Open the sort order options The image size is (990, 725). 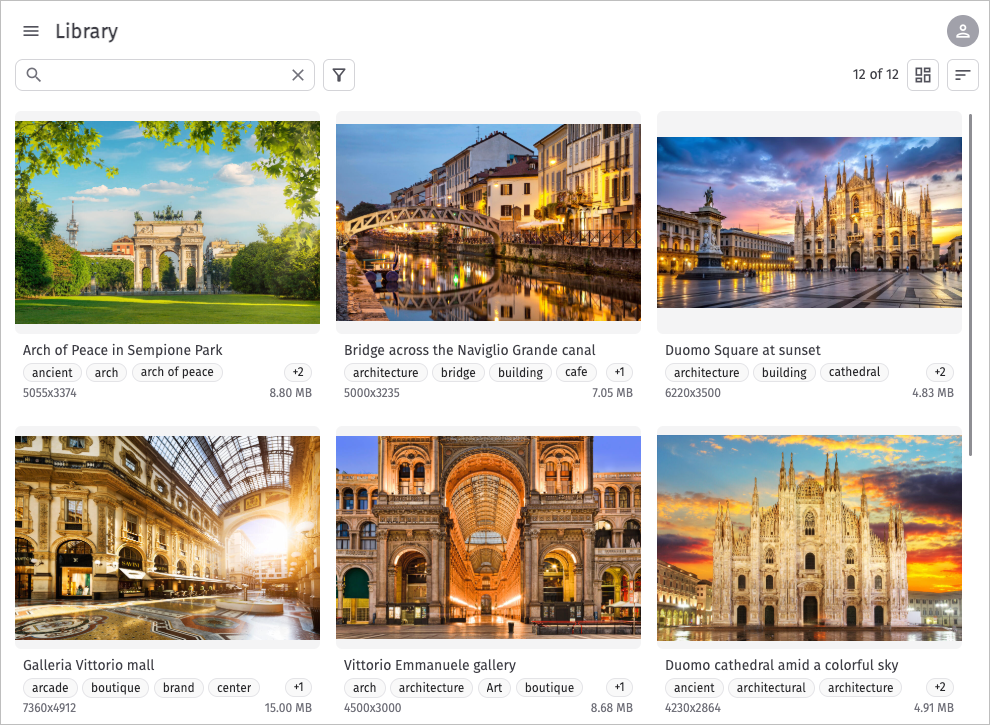[x=962, y=75]
